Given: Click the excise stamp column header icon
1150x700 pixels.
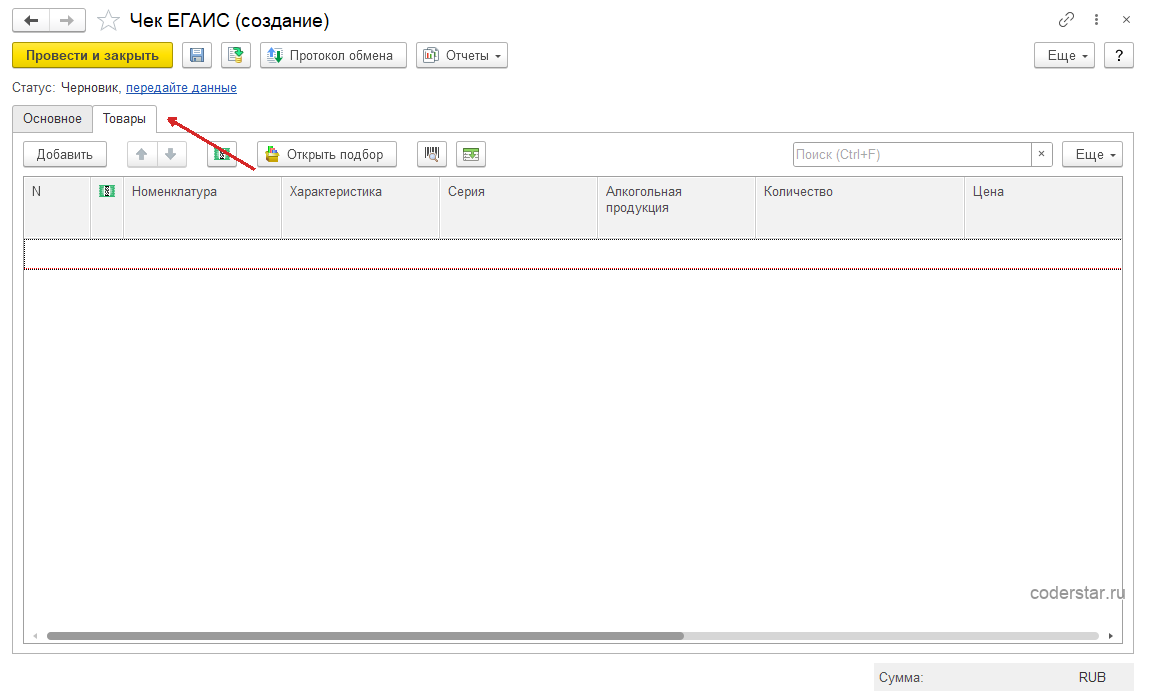Looking at the screenshot, I should point(107,192).
